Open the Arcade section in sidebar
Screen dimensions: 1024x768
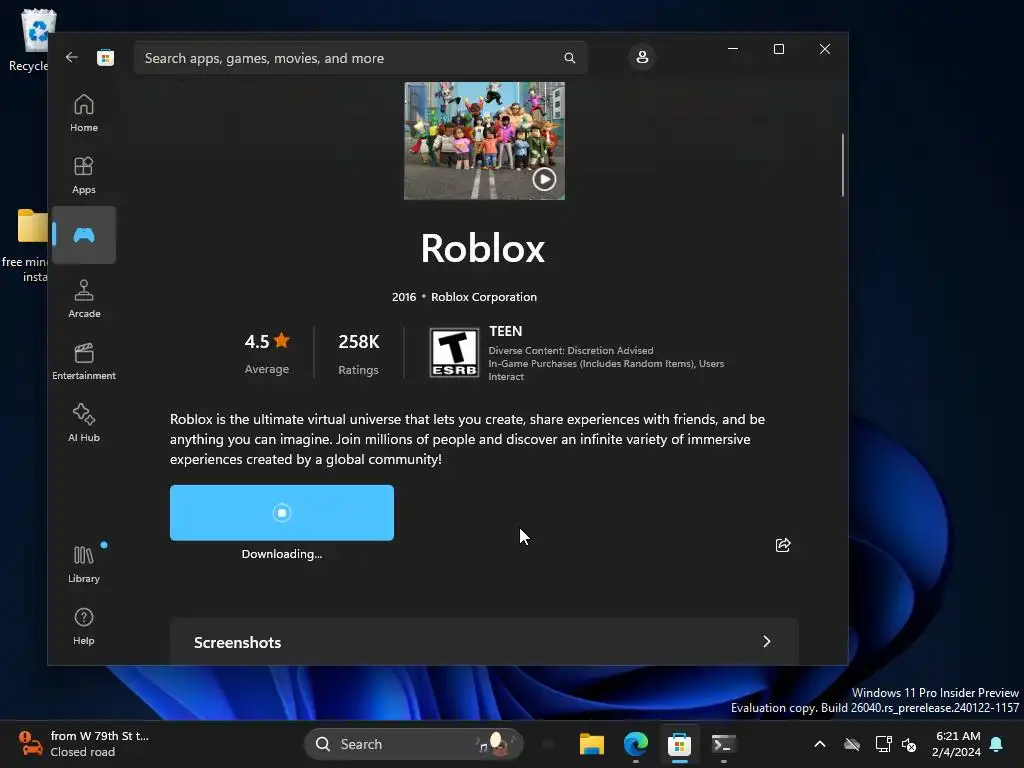click(x=84, y=299)
